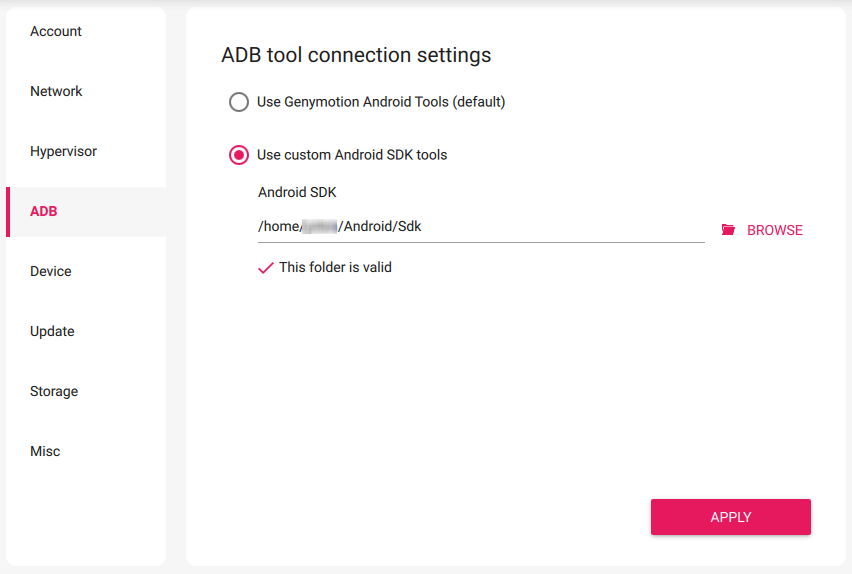Open the Device settings tab
The width and height of the screenshot is (852, 574).
[x=51, y=272]
